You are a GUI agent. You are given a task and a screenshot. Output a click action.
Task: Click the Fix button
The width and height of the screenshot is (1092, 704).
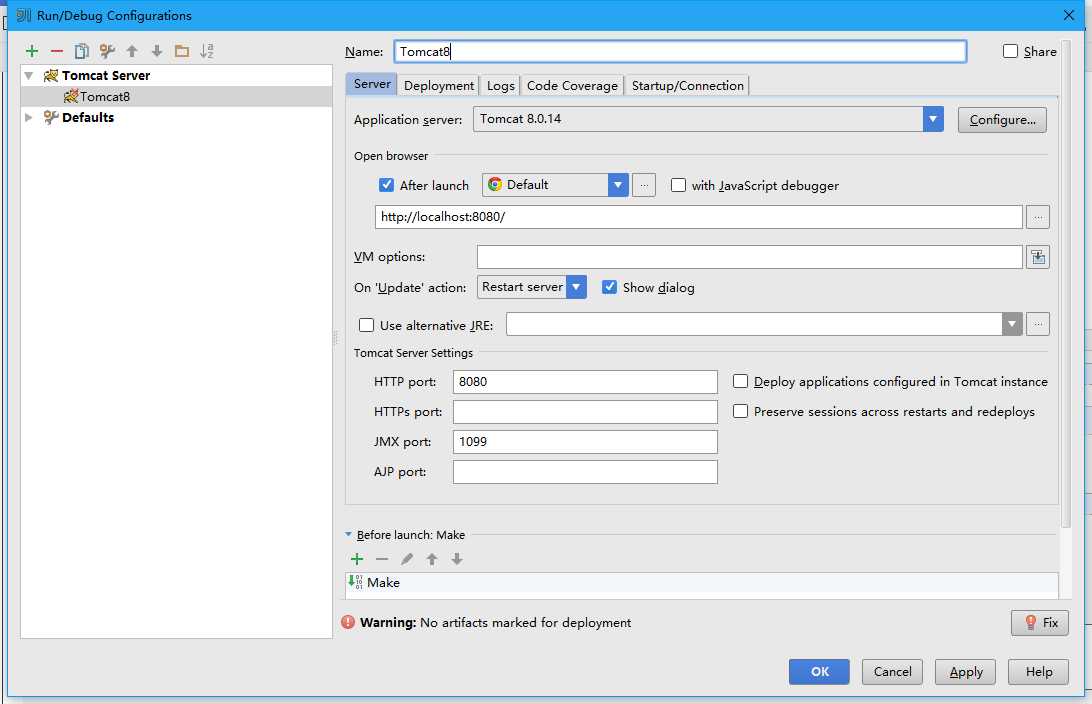(x=1040, y=623)
